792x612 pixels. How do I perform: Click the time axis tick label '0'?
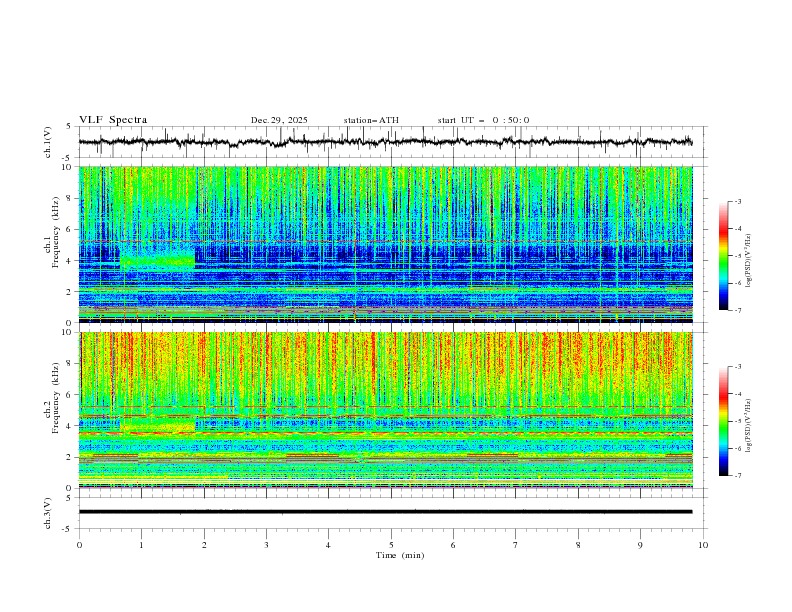[x=79, y=545]
